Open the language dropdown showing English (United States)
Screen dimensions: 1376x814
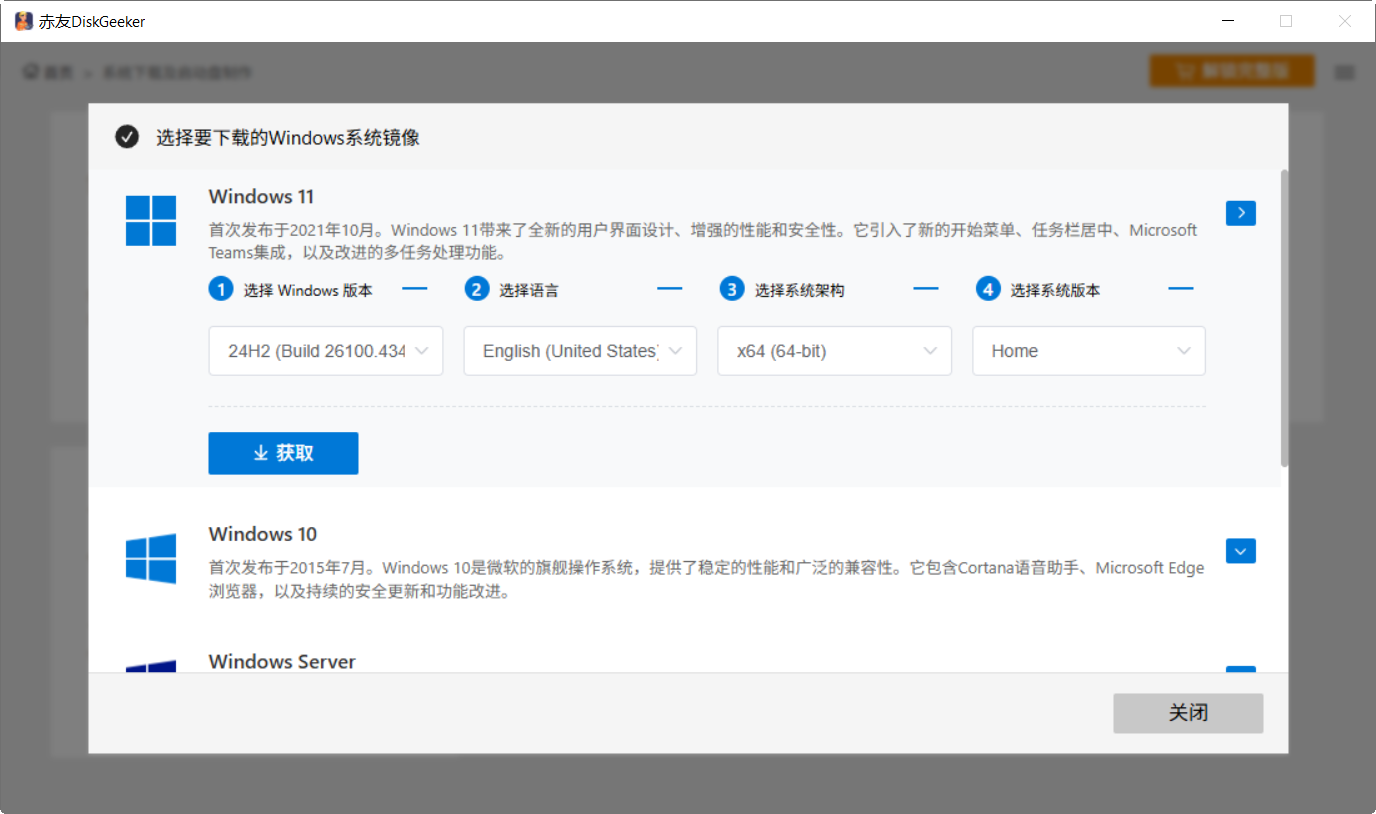click(580, 351)
